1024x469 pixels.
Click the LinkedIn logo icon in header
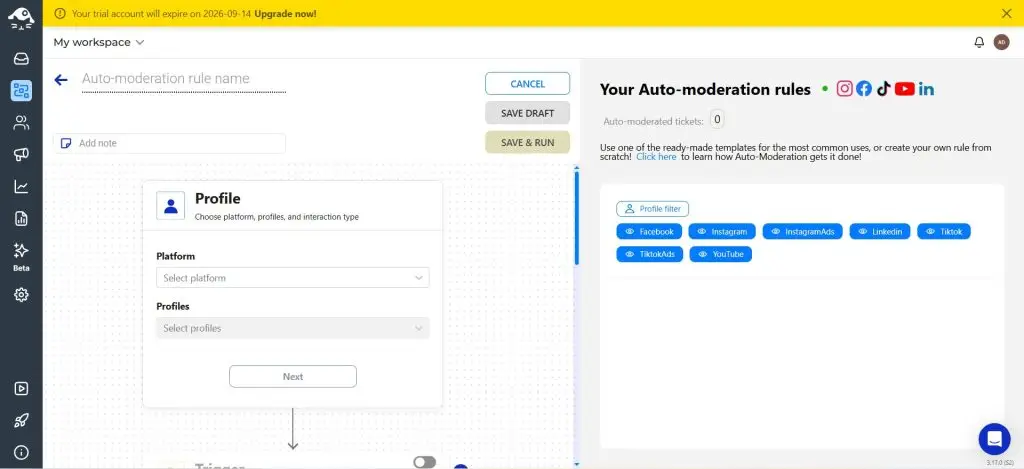point(926,89)
